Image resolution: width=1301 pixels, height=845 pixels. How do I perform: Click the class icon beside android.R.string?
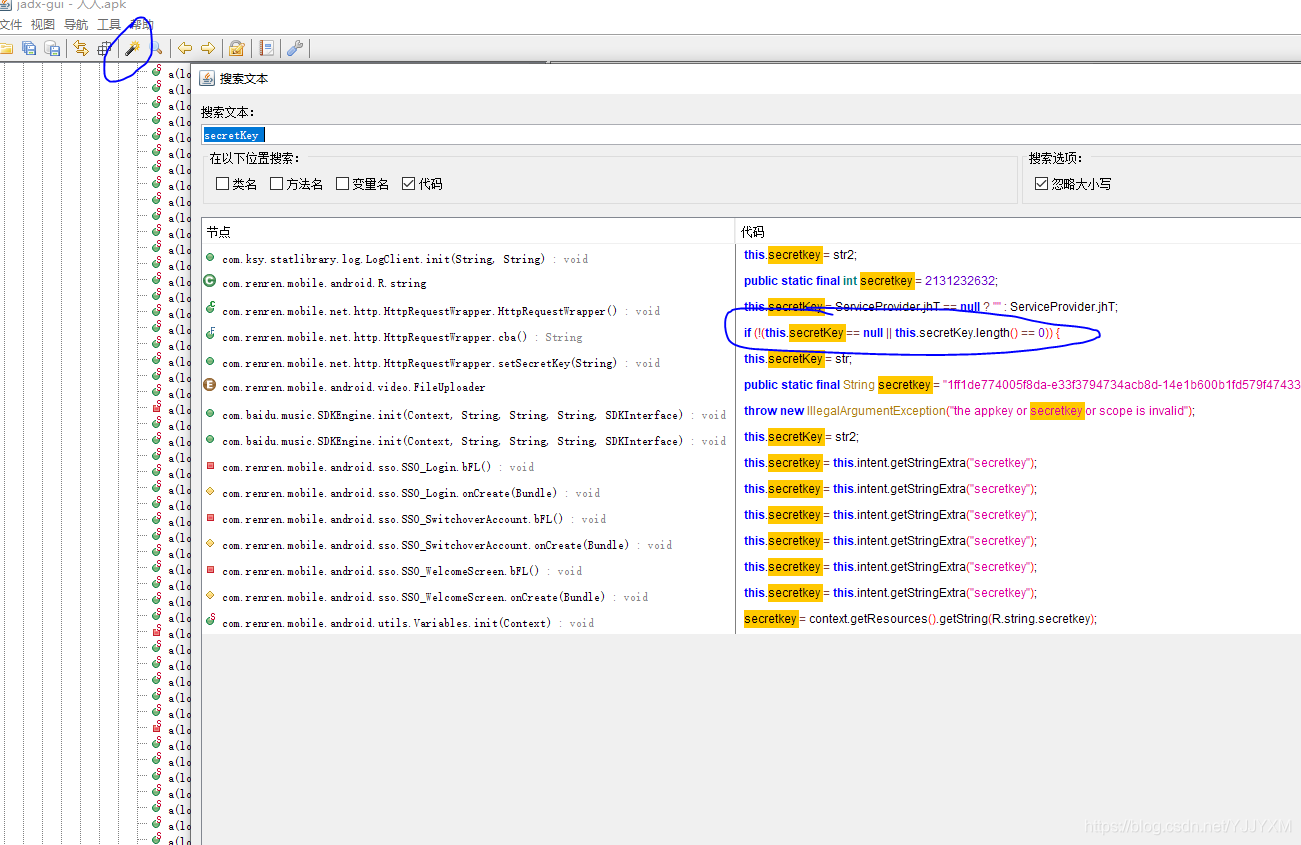point(210,283)
